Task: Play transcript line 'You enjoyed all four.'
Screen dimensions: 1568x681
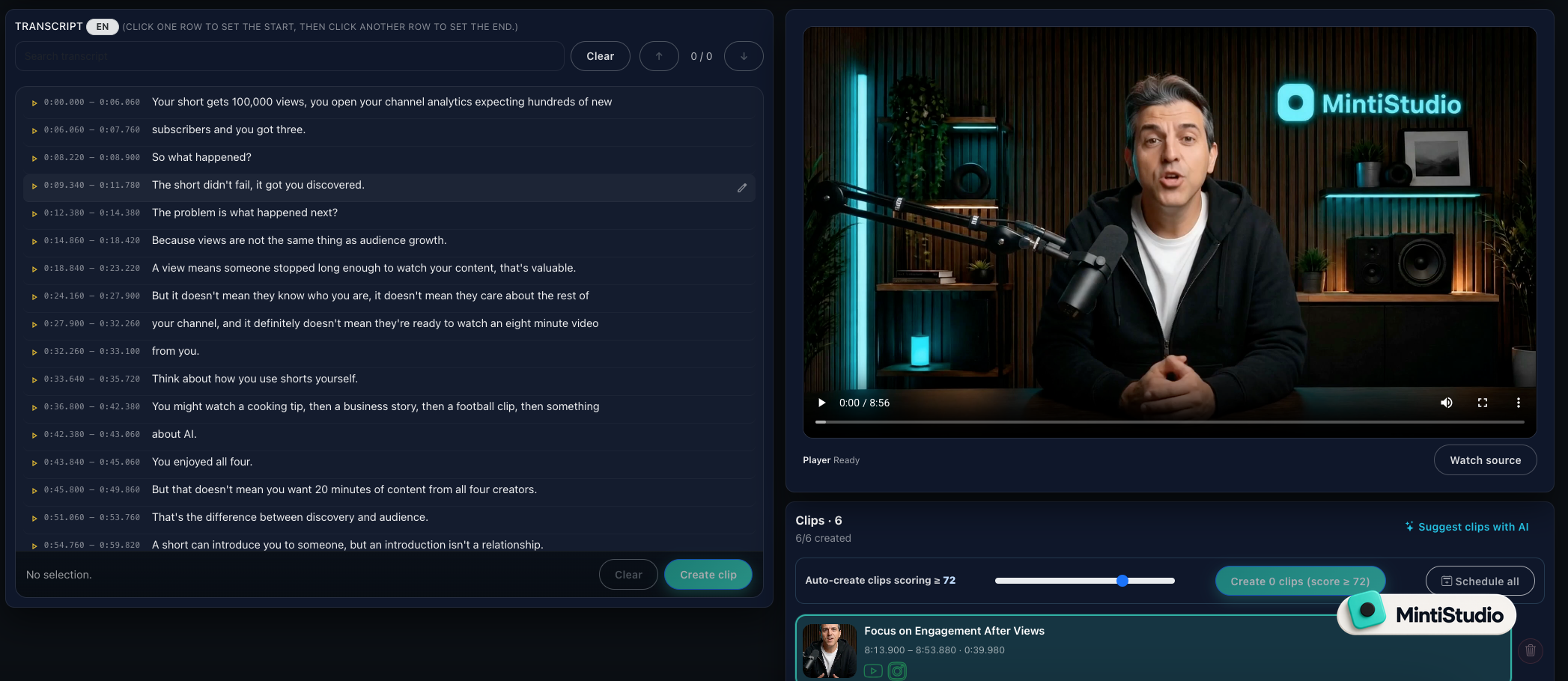Action: tap(34, 462)
